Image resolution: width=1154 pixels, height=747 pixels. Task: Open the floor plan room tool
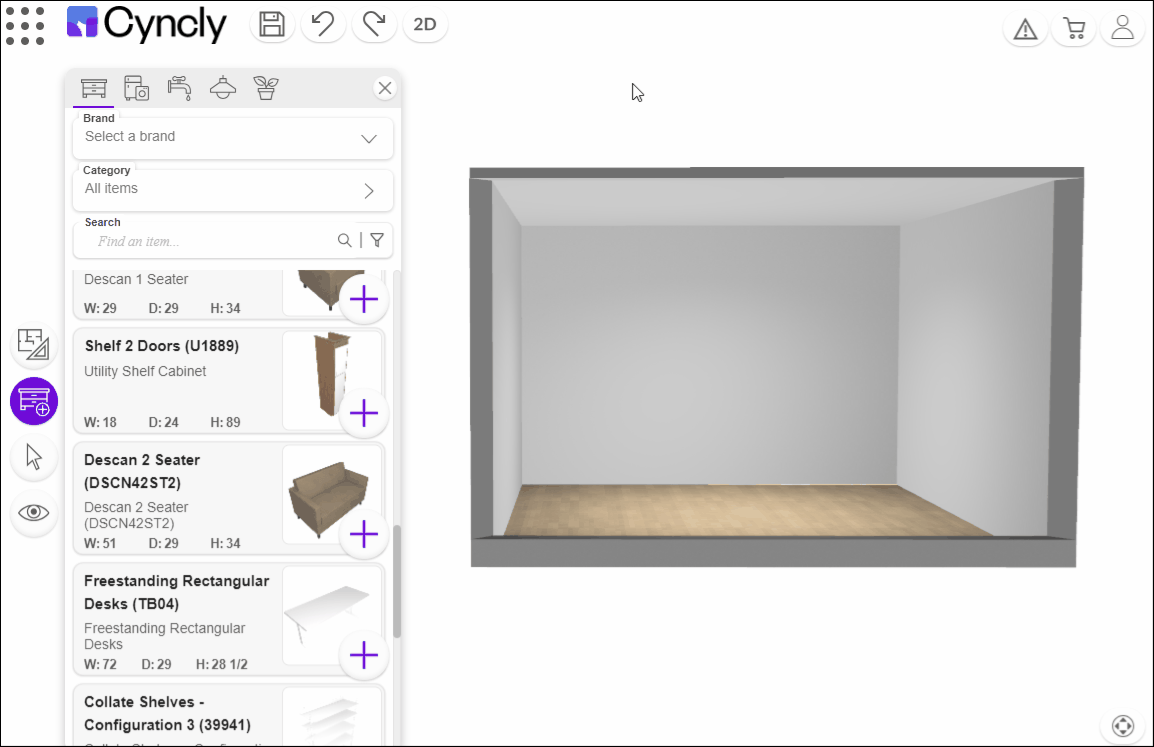[34, 344]
